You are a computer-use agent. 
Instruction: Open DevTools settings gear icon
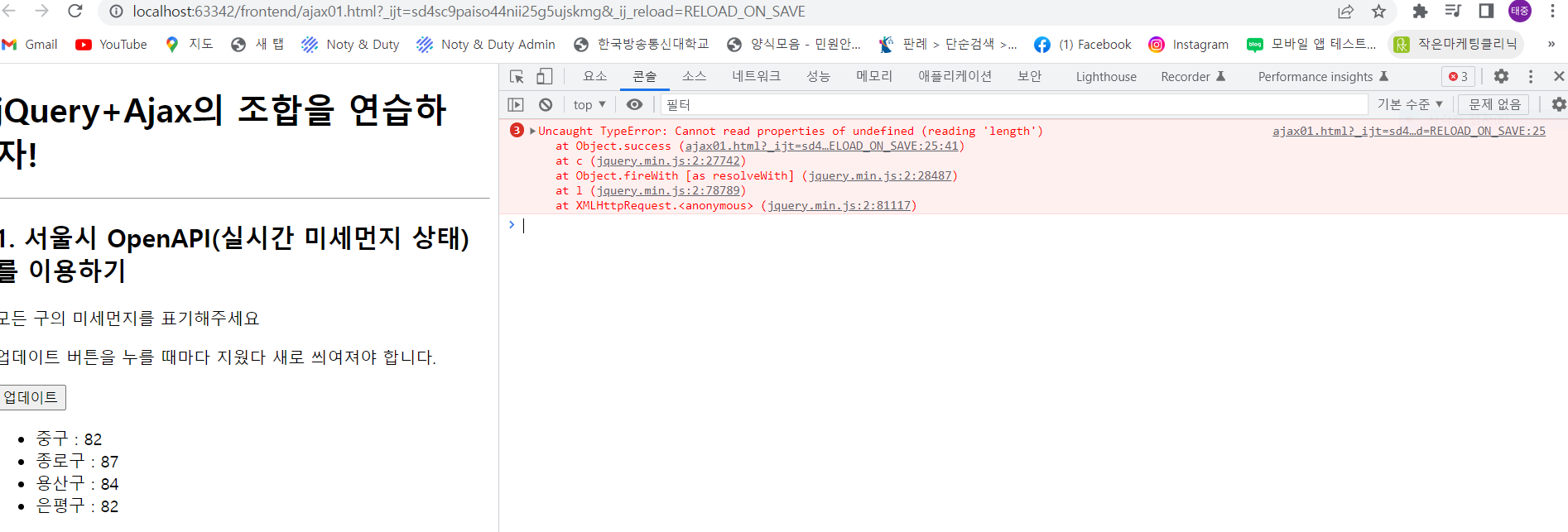point(1501,76)
